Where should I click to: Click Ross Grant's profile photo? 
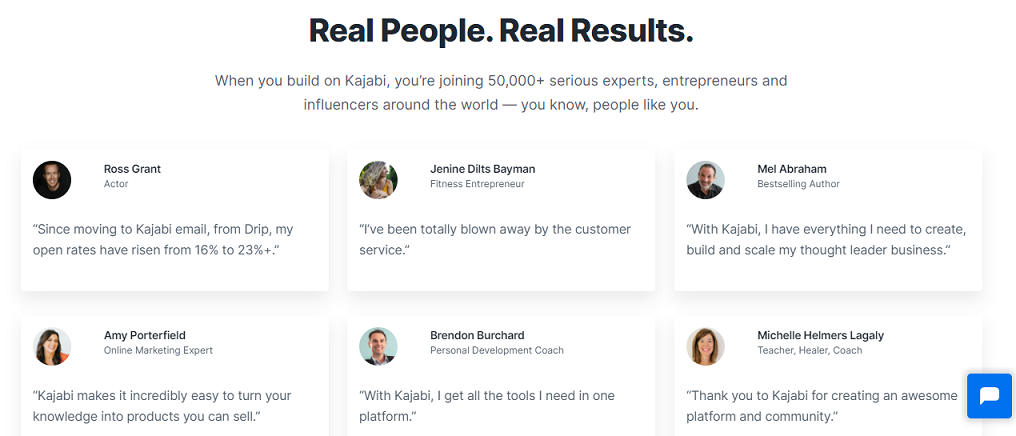pyautogui.click(x=52, y=180)
